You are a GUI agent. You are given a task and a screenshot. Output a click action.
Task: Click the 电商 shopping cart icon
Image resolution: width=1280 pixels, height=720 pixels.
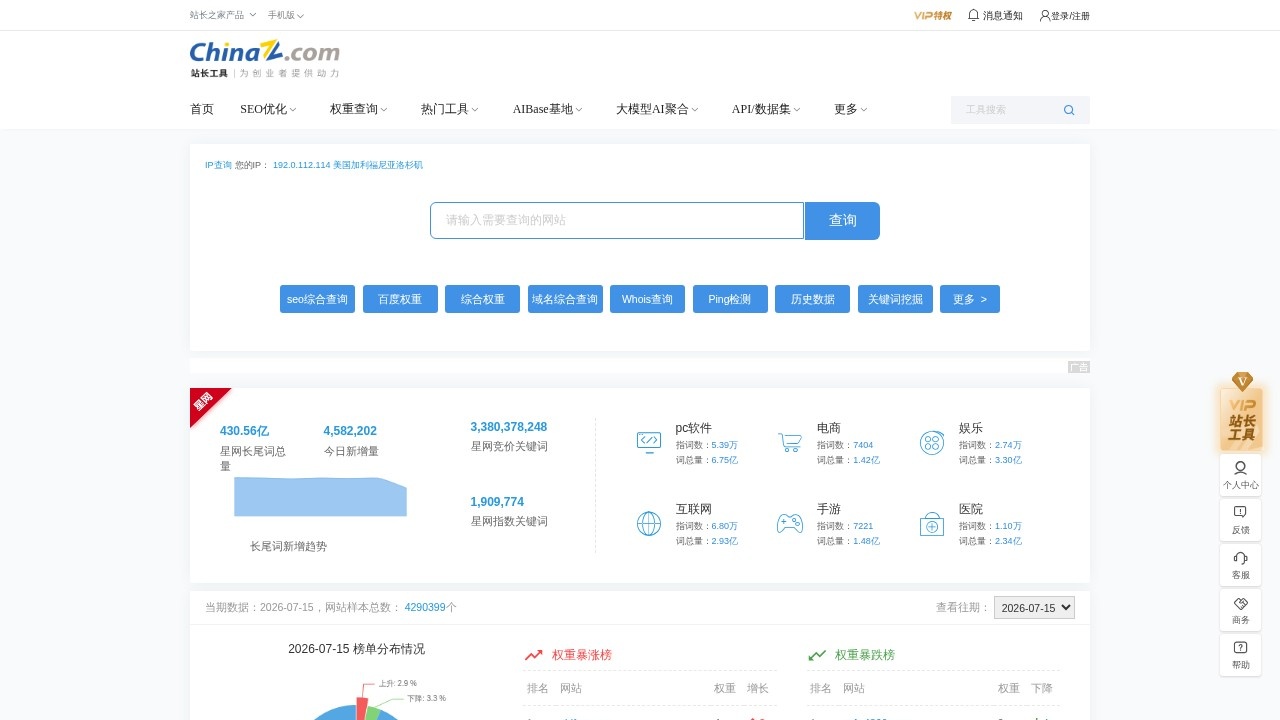click(x=790, y=442)
